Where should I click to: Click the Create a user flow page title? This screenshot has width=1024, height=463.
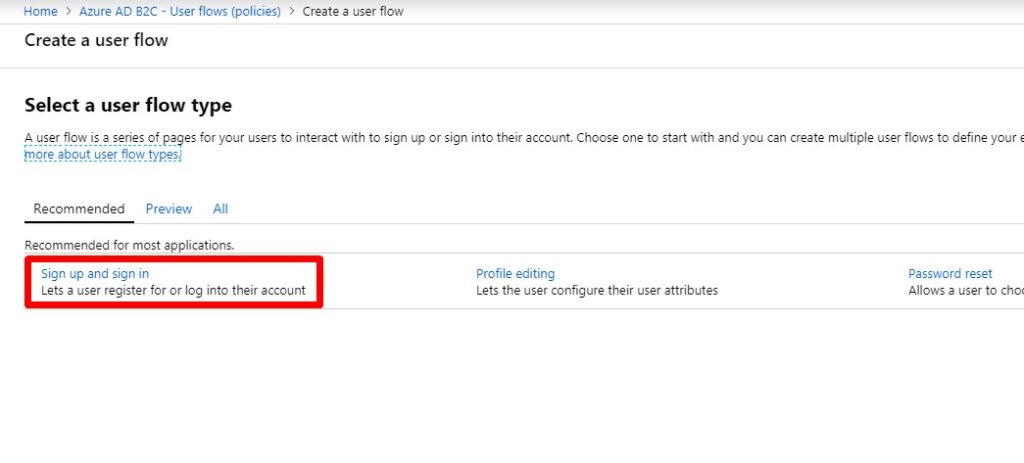tap(96, 40)
